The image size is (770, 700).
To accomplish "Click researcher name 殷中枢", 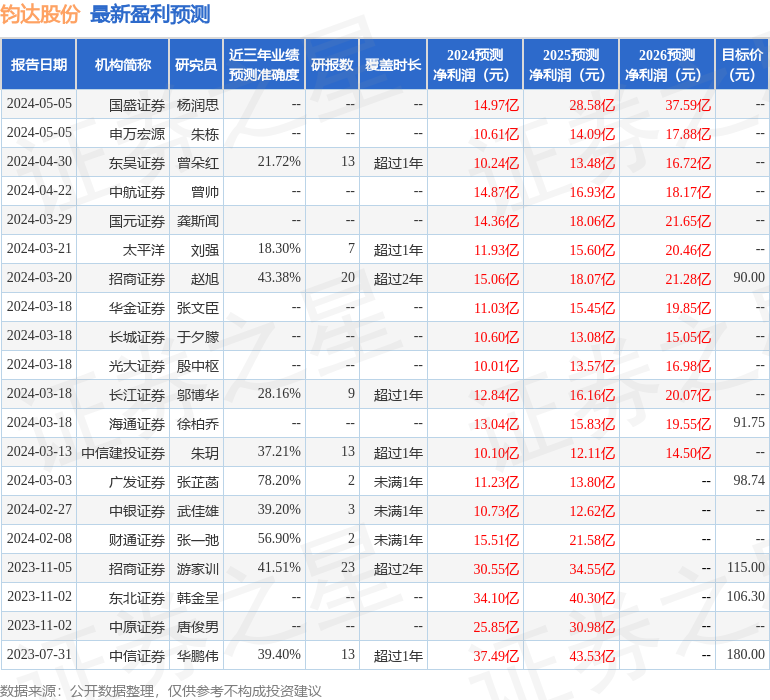I will [197, 366].
